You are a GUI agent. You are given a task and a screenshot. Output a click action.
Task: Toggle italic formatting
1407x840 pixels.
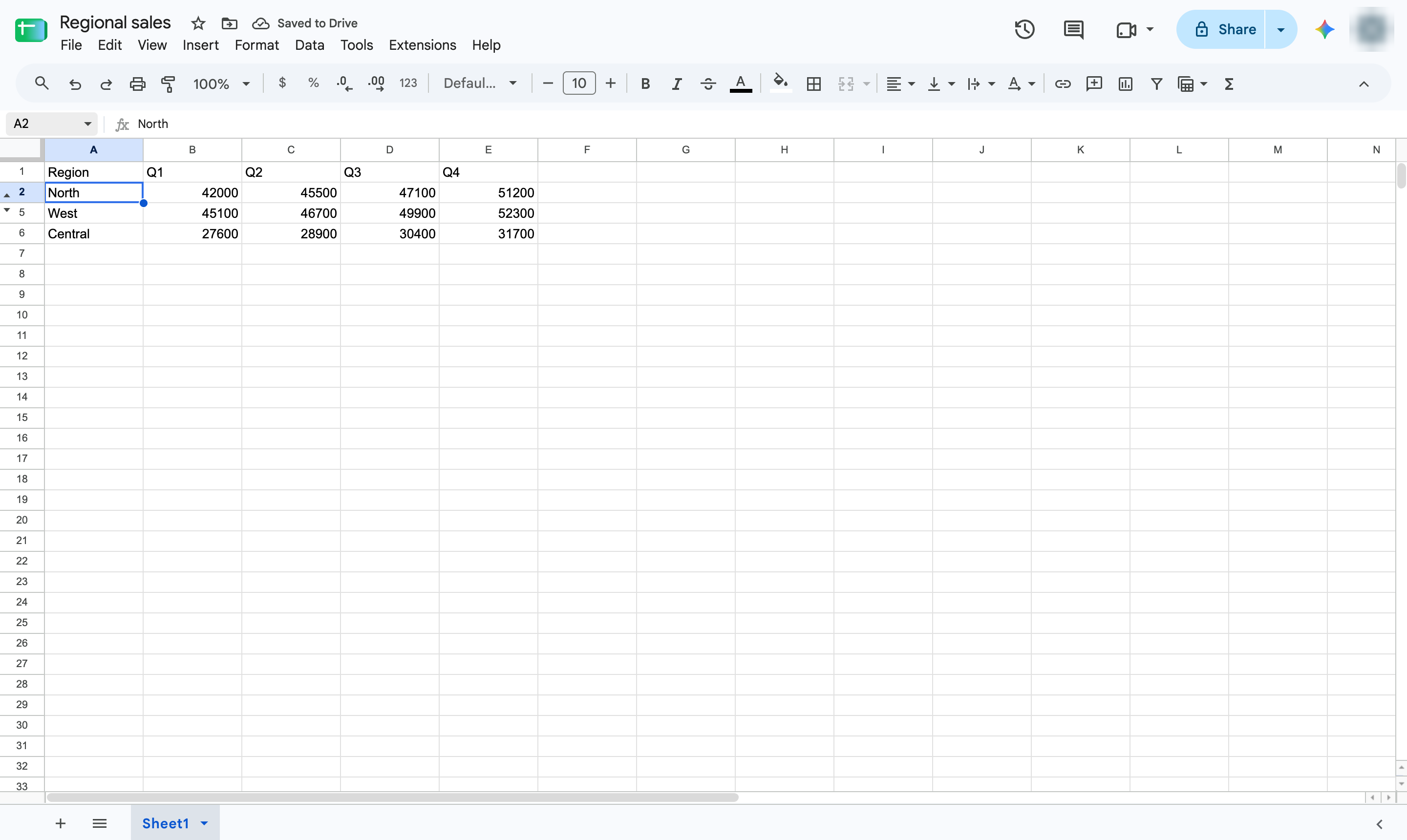pyautogui.click(x=677, y=84)
